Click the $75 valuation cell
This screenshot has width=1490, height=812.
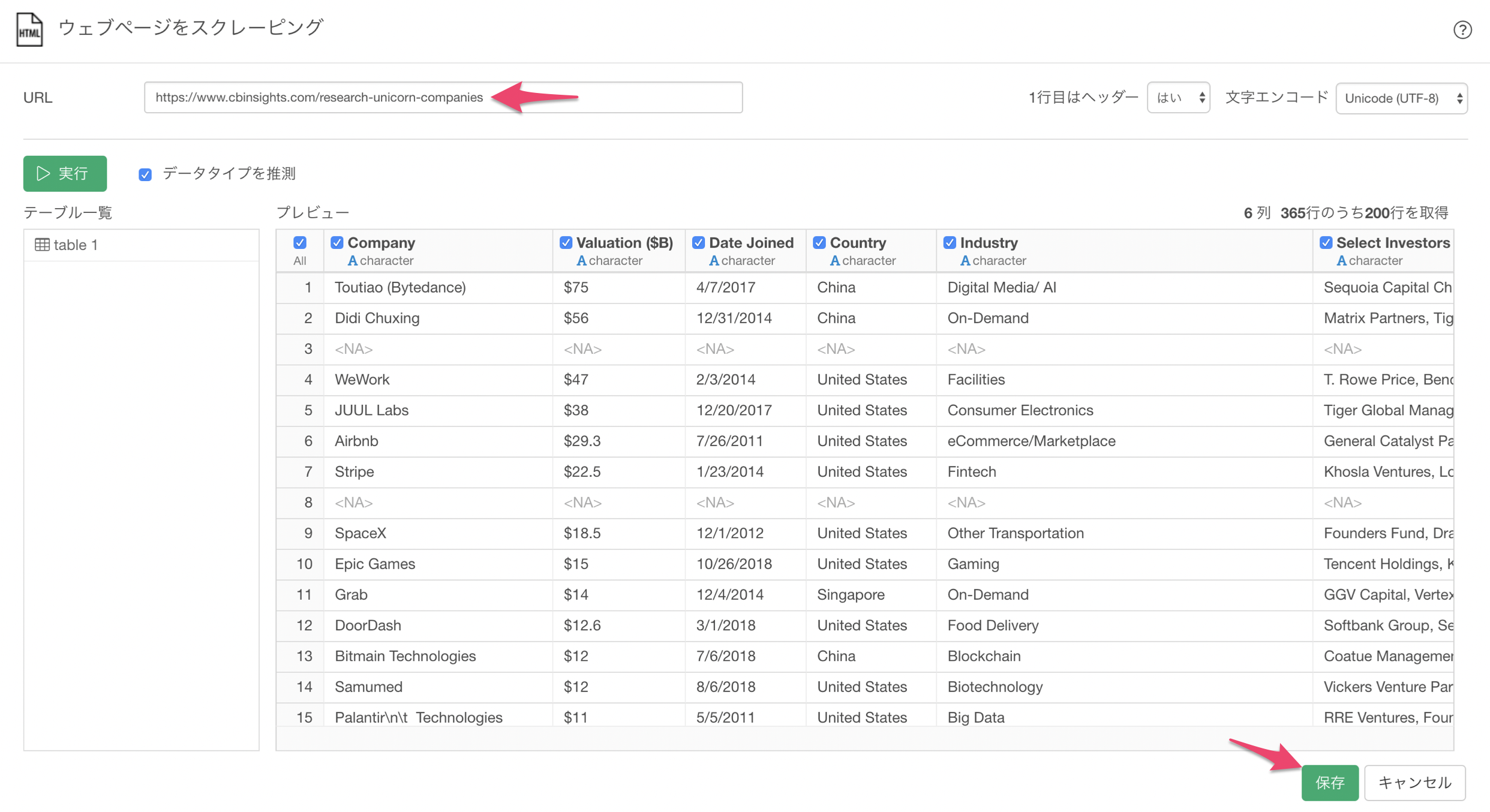(x=619, y=288)
